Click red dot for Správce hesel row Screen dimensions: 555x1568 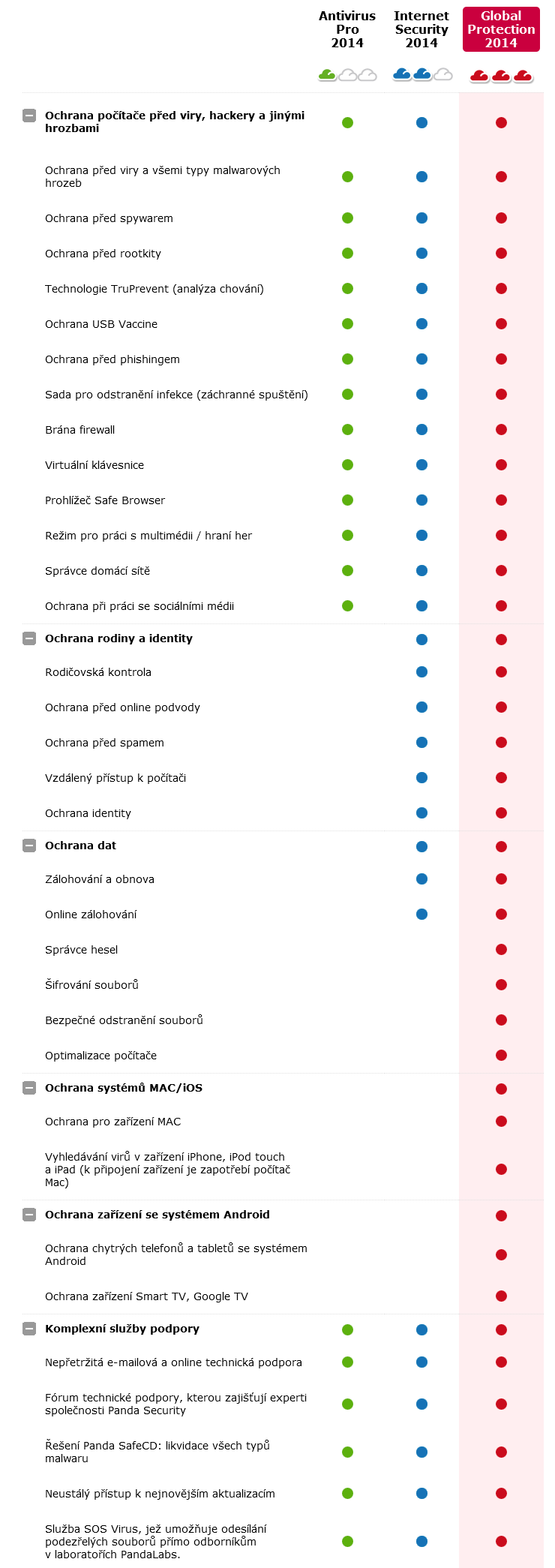coord(501,950)
